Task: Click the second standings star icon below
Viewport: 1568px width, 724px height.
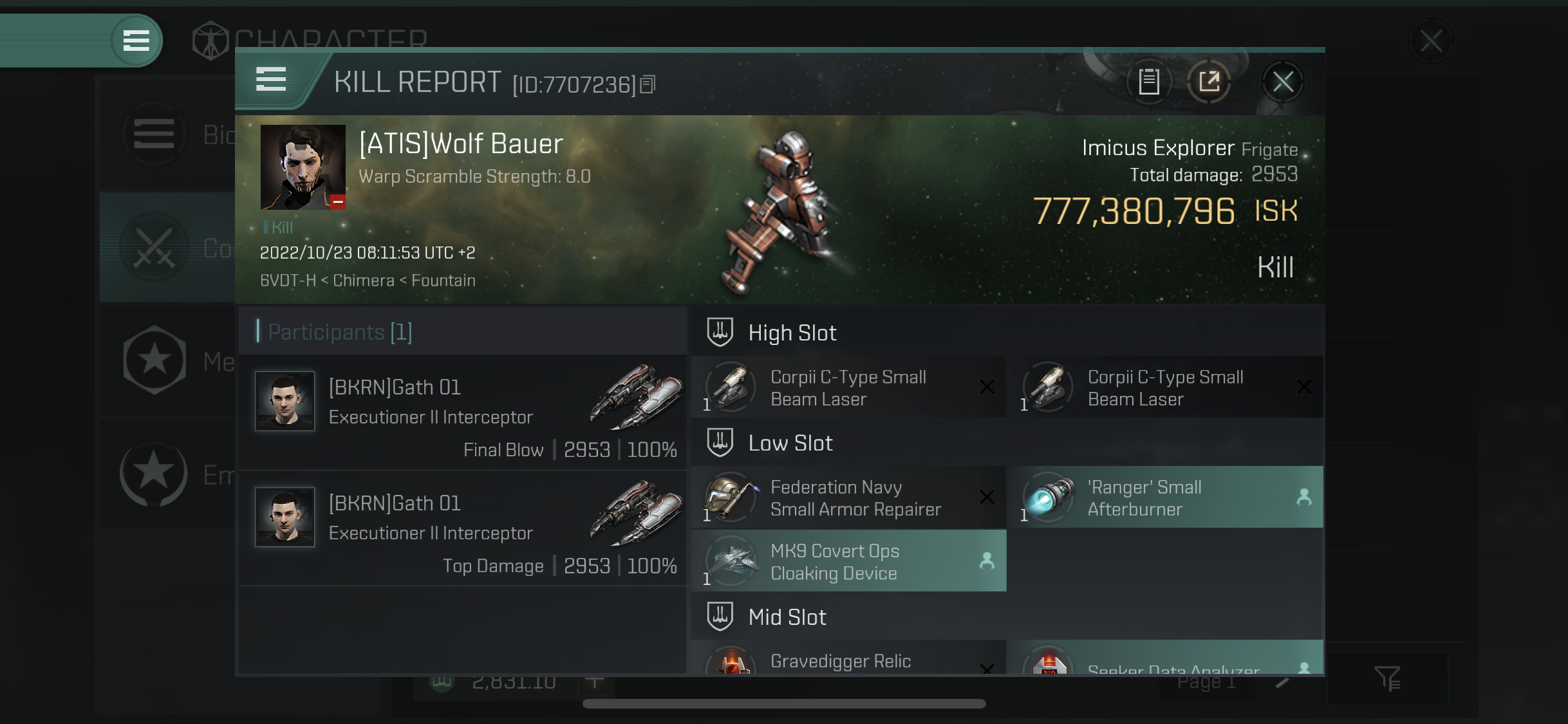Action: point(155,474)
